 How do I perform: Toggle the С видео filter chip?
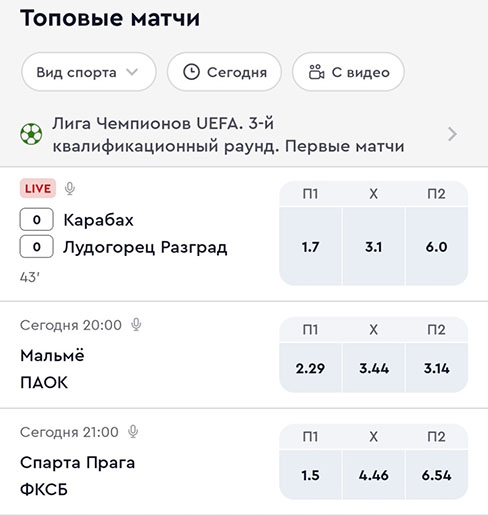coord(348,72)
